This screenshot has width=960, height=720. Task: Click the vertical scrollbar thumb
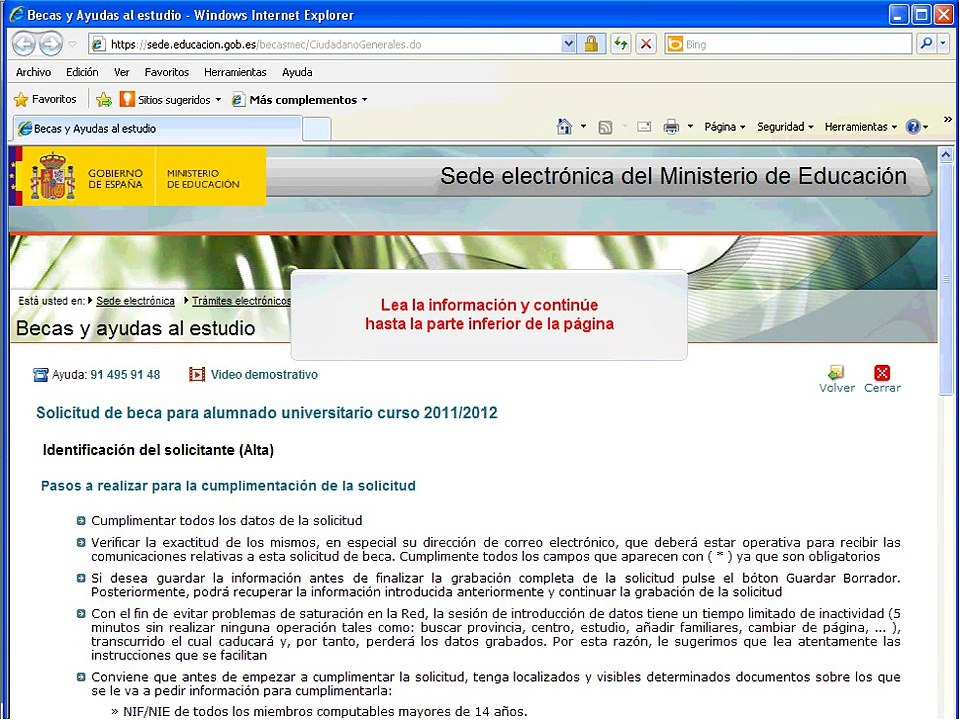pos(946,280)
